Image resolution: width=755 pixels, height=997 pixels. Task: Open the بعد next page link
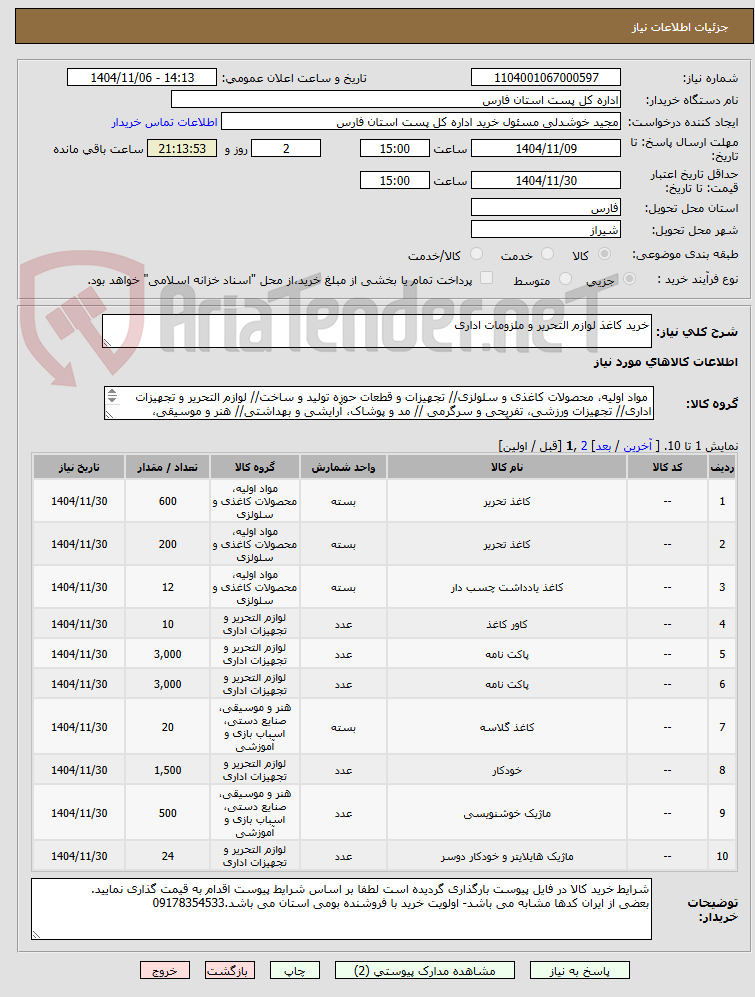click(x=603, y=446)
